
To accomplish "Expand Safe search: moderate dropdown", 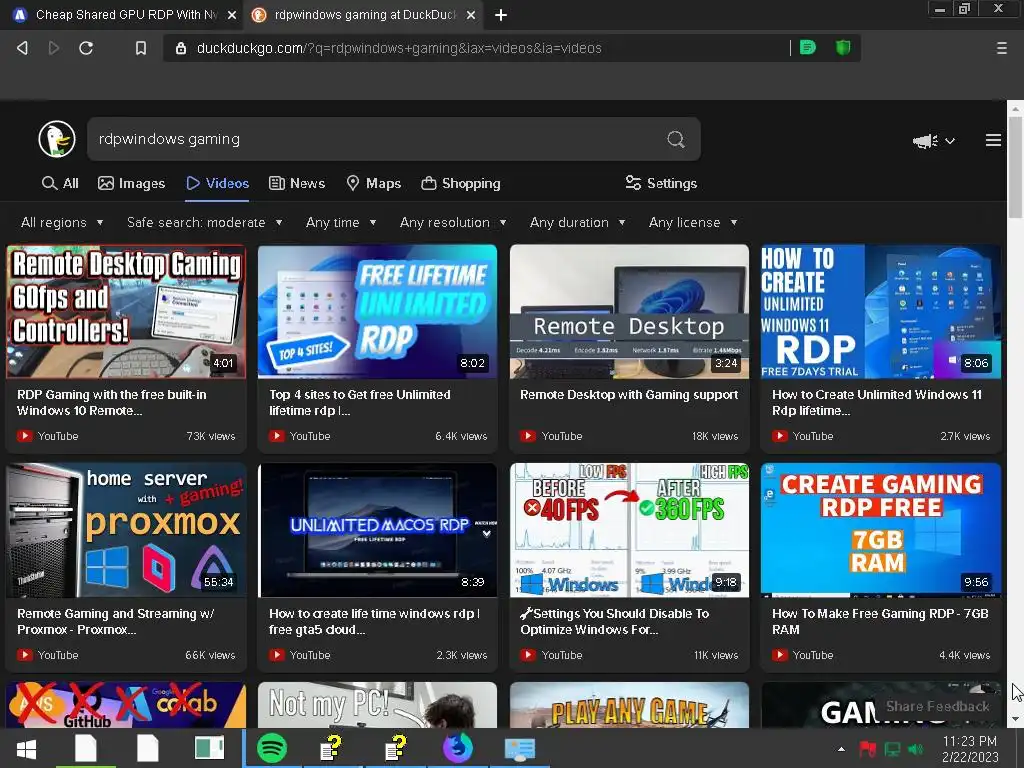I will pos(205,223).
